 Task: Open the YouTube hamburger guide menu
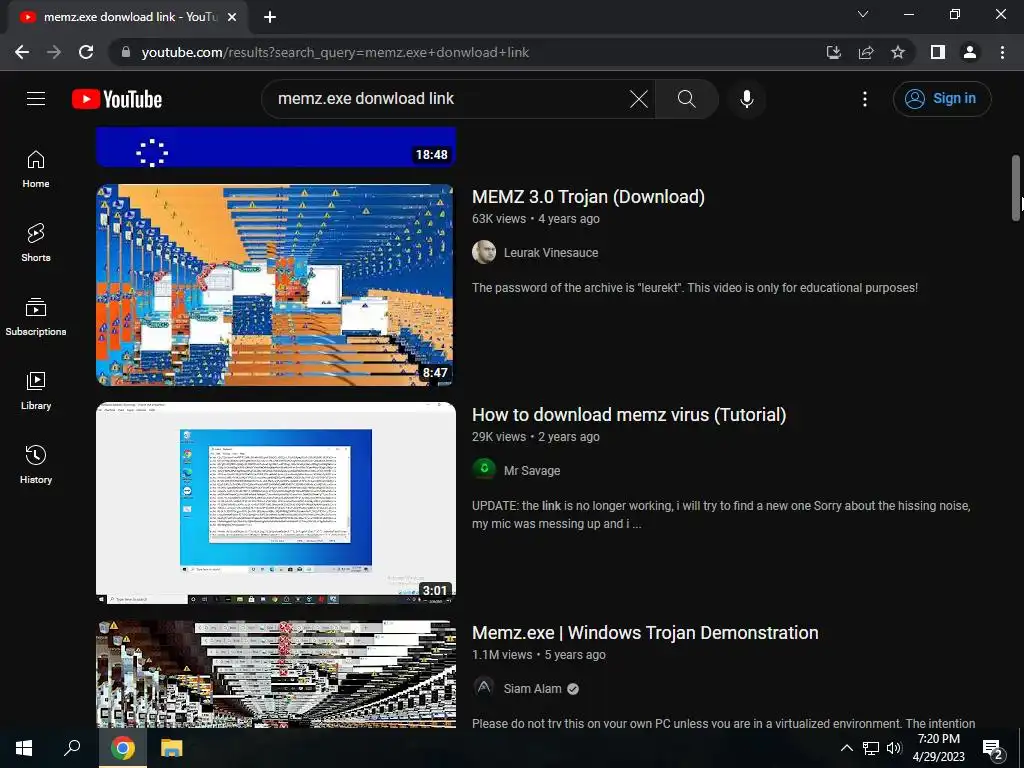pos(36,99)
